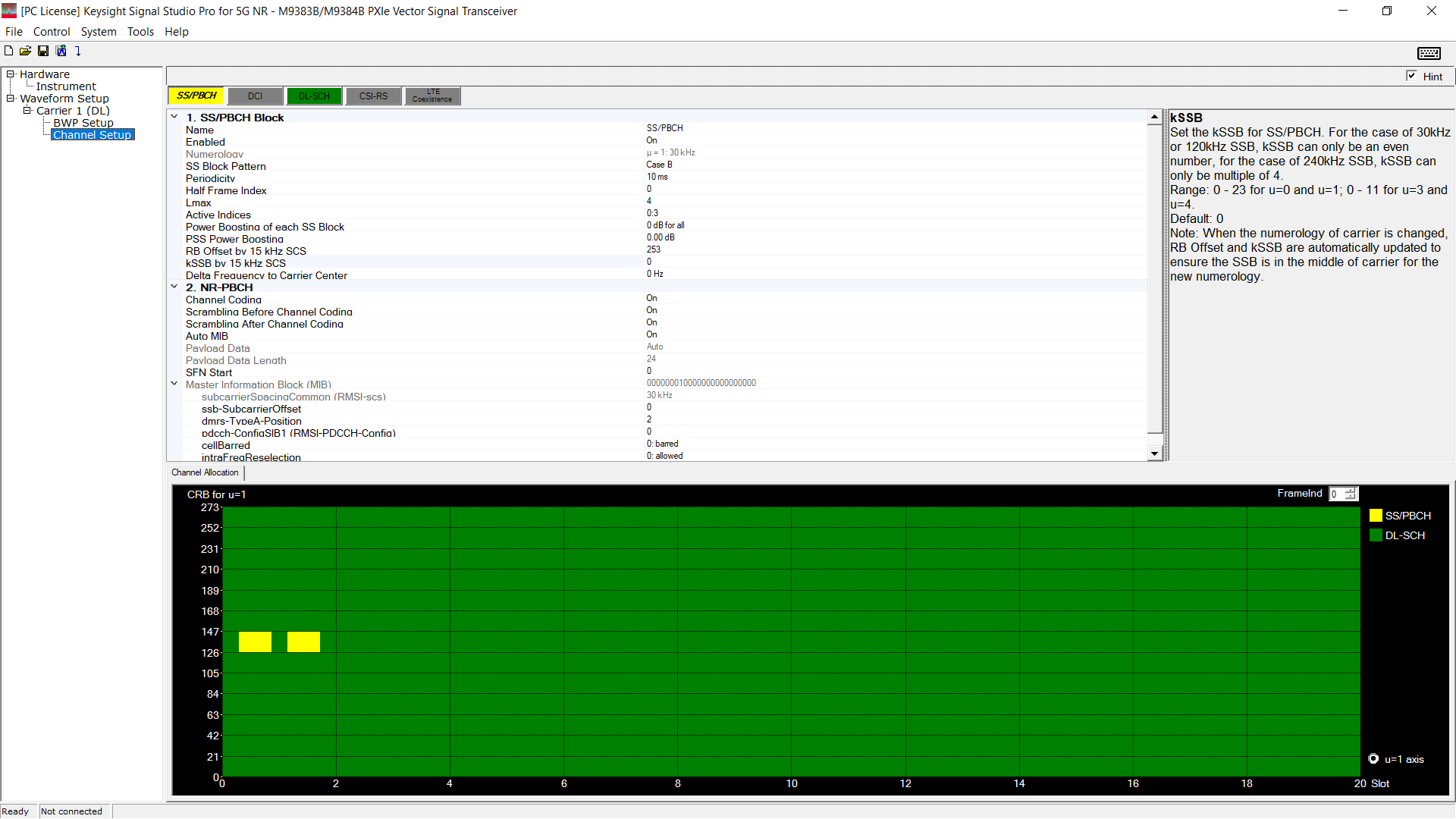1456x819 pixels.
Task: Switch to the DCI tab
Action: tap(255, 96)
